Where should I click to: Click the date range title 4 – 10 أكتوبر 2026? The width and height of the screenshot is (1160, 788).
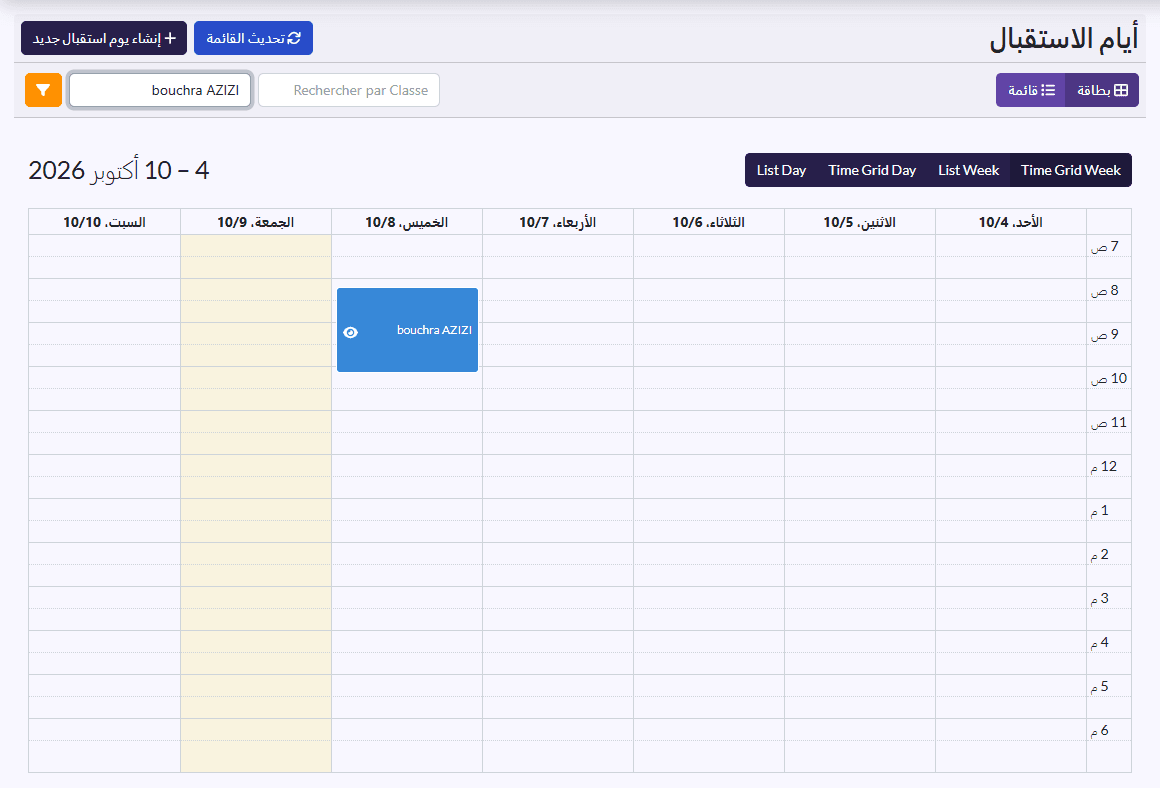(119, 170)
